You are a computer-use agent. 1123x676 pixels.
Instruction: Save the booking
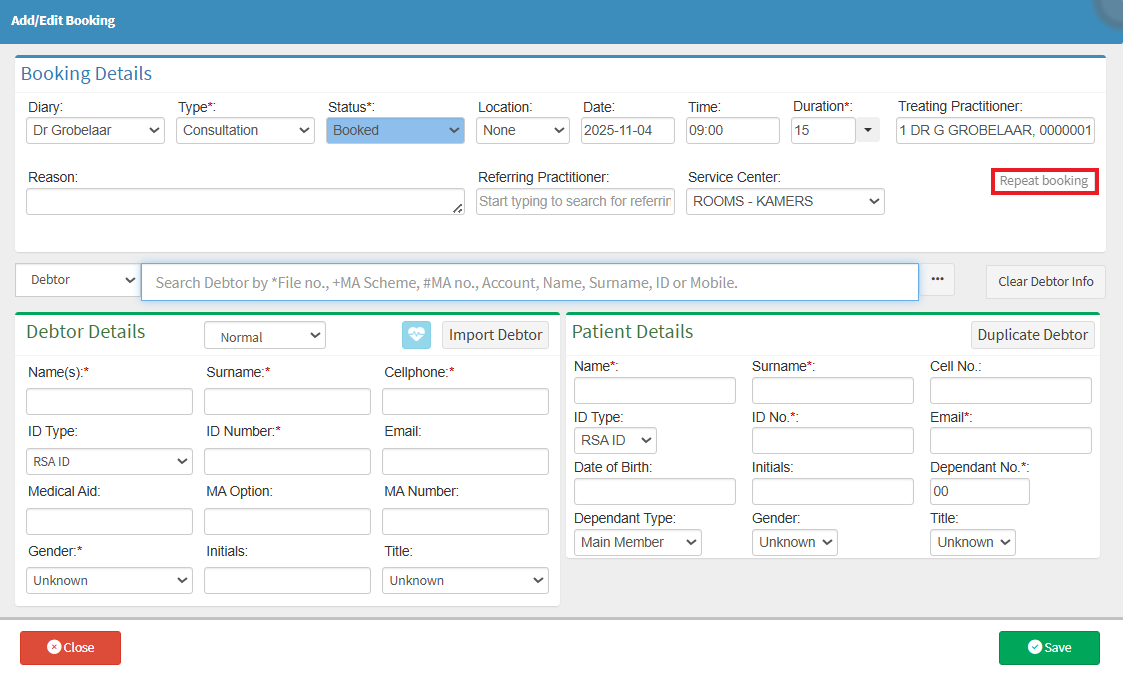[1049, 648]
